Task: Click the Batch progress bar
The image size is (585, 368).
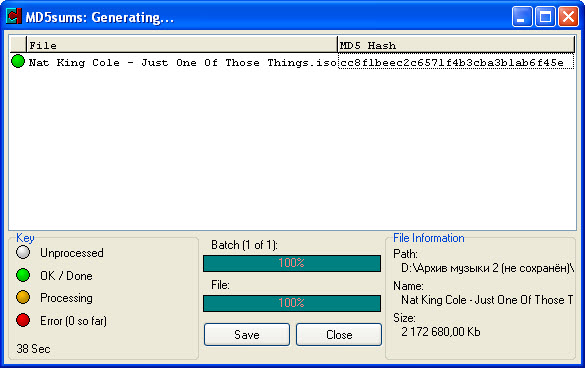Action: [292, 263]
